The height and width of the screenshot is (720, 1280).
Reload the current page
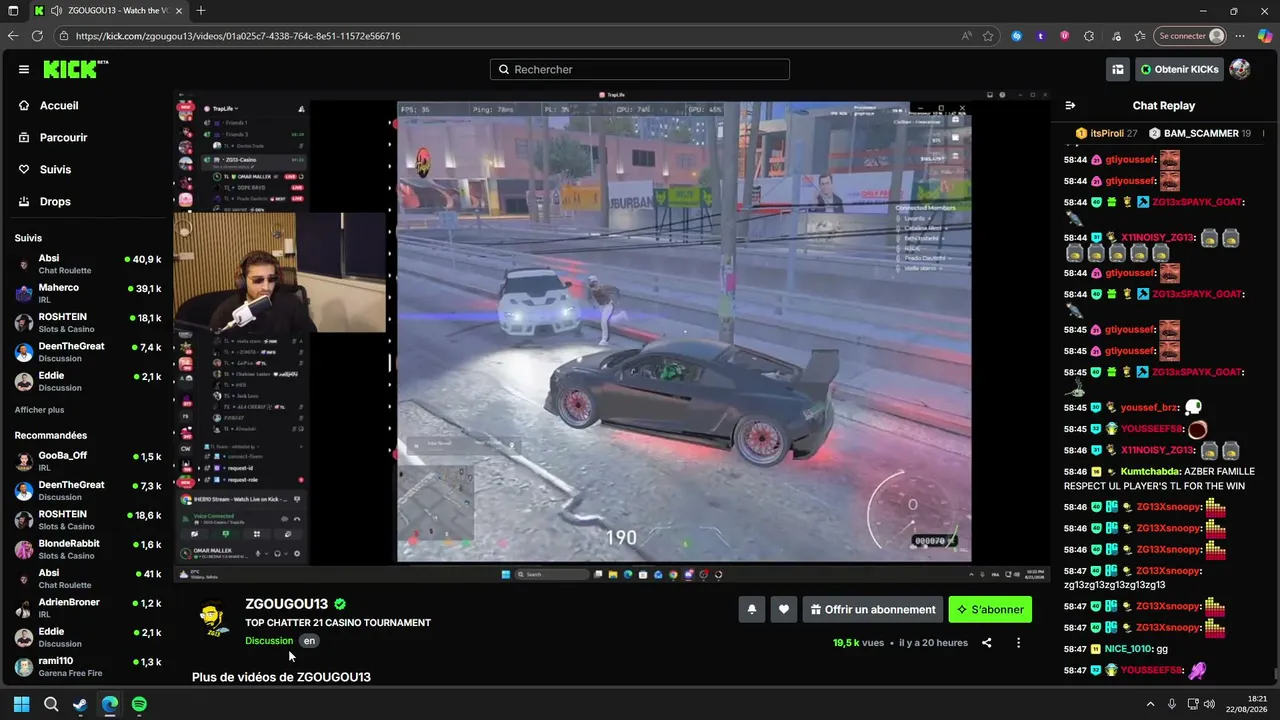(x=37, y=36)
